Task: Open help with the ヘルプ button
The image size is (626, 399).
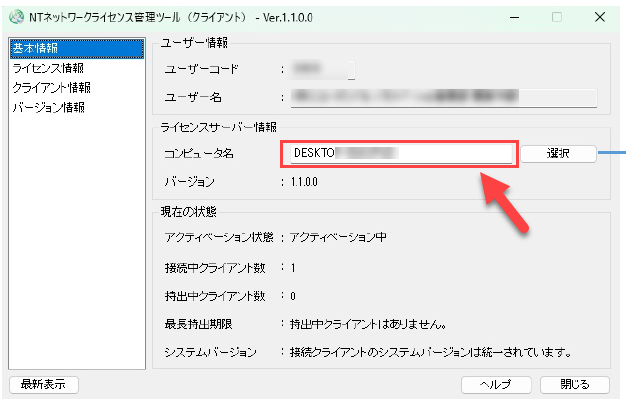Action: coord(496,384)
